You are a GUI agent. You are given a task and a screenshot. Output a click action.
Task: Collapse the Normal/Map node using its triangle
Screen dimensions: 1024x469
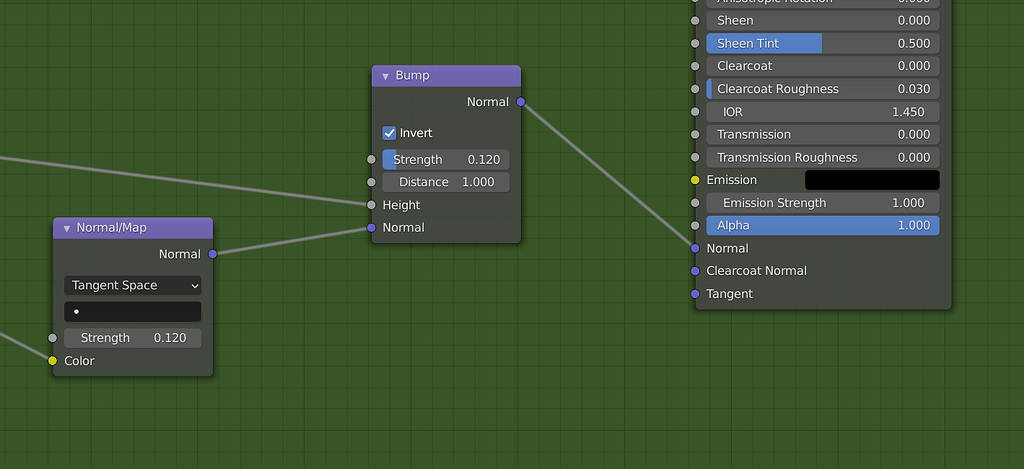point(67,228)
